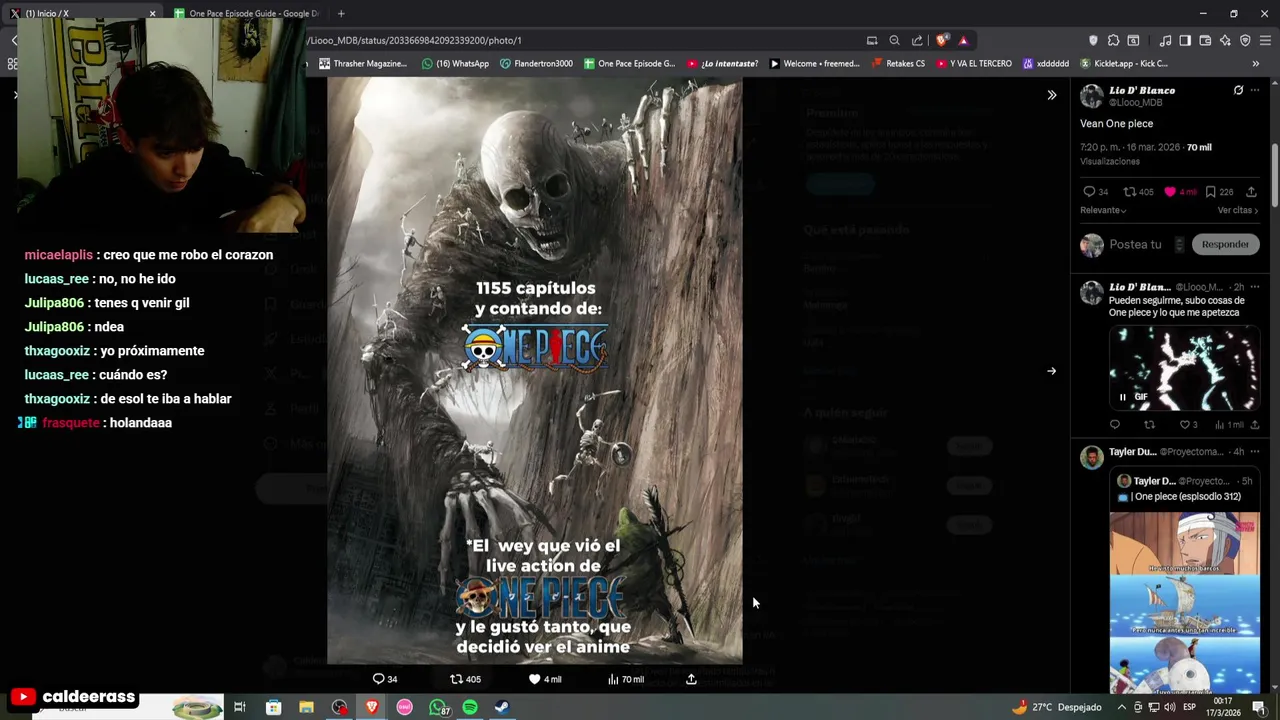Show hidden tray icons chevron

click(x=1121, y=707)
